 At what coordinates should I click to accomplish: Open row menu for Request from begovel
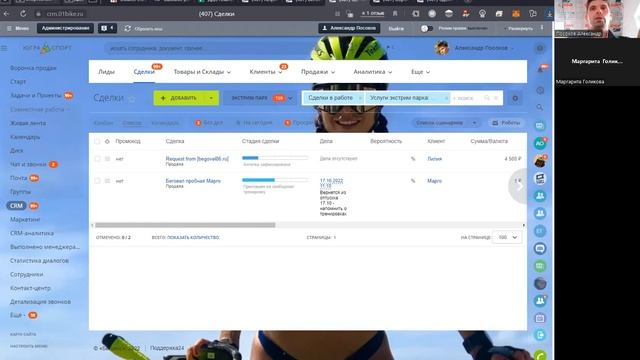[x=107, y=159]
